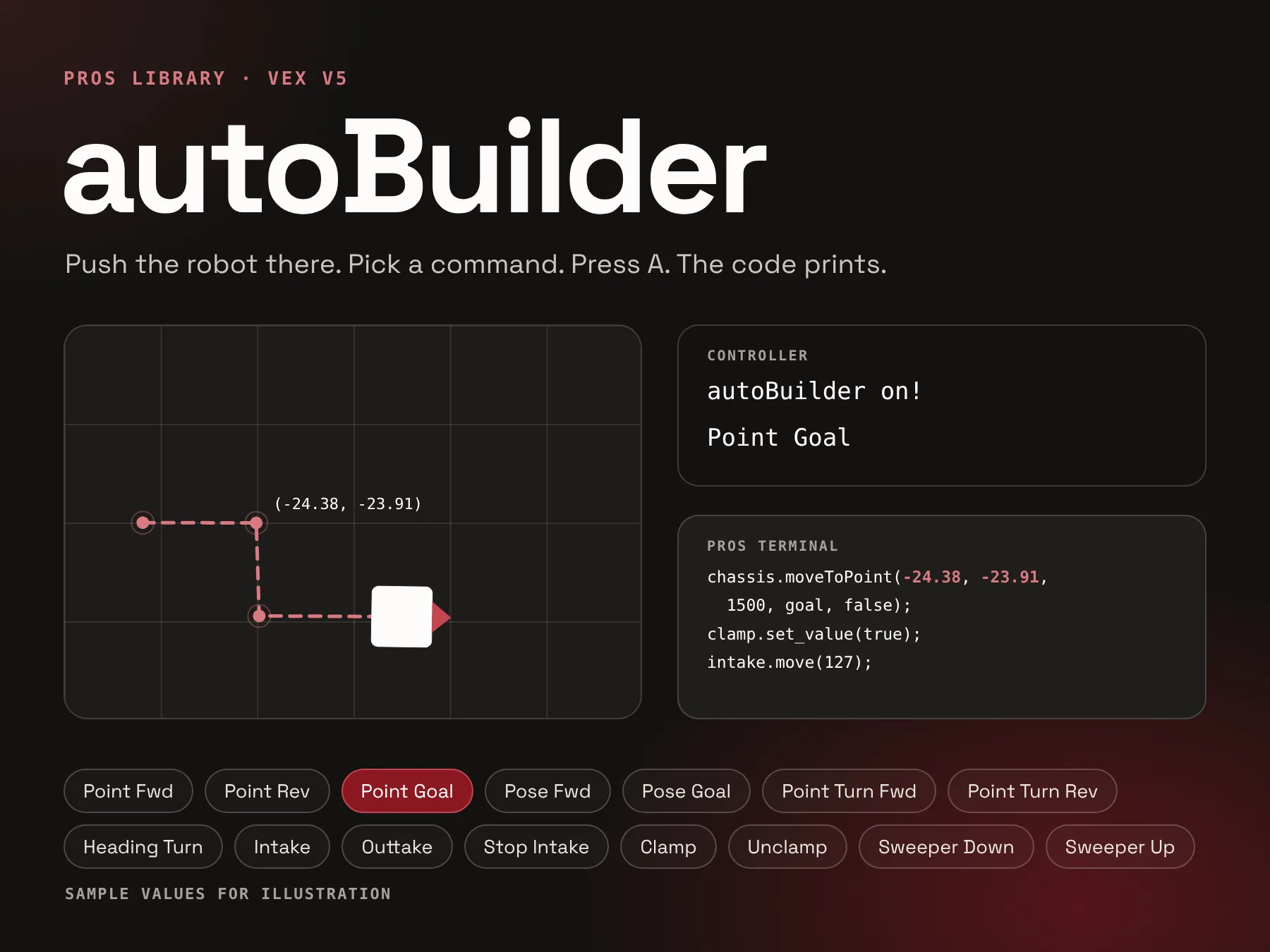Click the path start waypoint dot
Screen dimensions: 1270x952
(x=143, y=523)
